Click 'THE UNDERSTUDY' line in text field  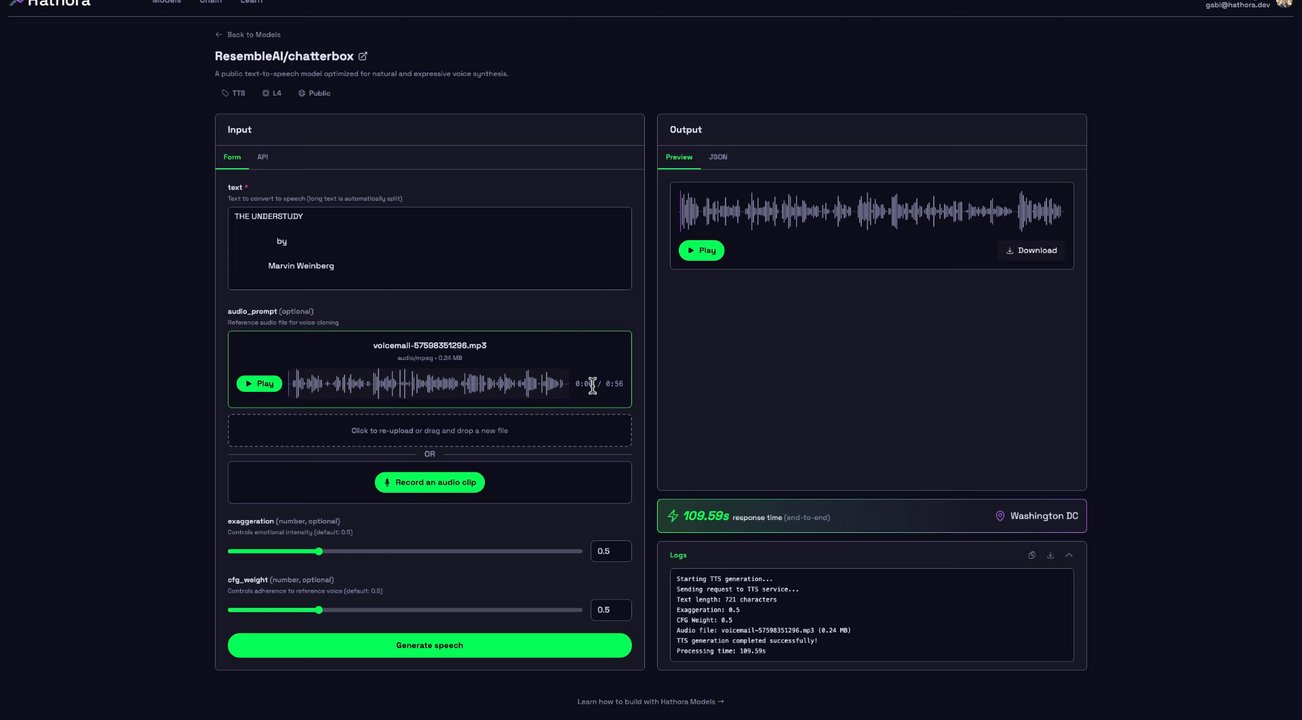click(269, 216)
